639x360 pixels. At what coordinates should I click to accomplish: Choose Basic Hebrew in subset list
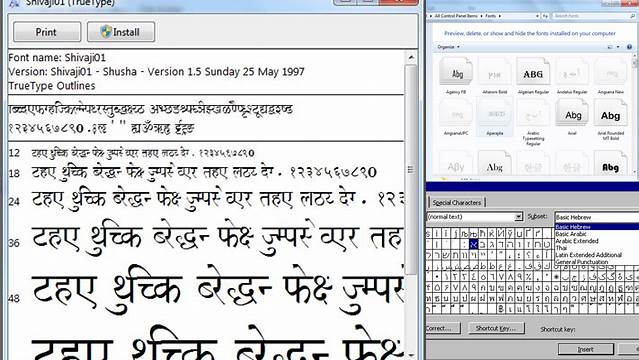[x=596, y=227]
